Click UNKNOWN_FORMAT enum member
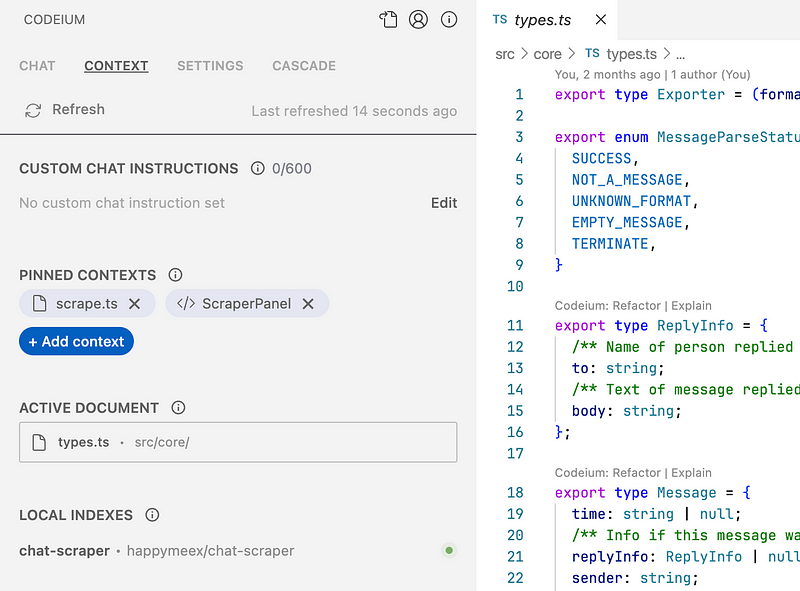The height and width of the screenshot is (591, 800). pos(631,202)
